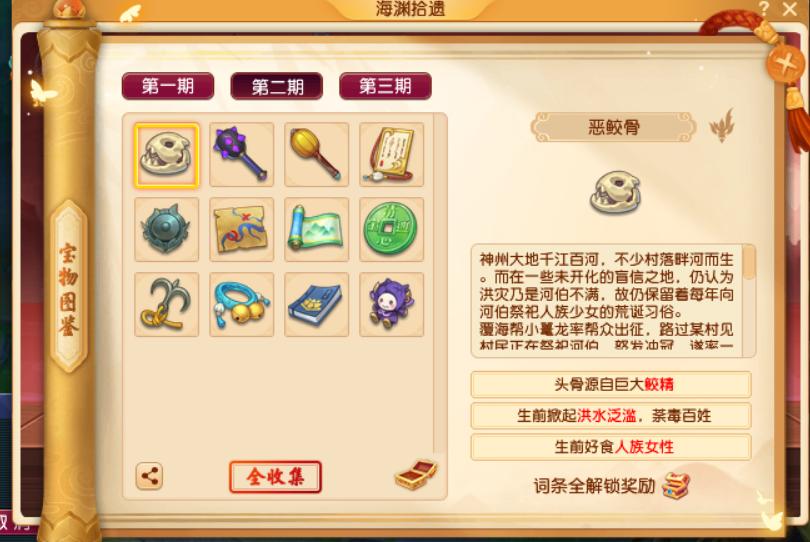Choose the torn treasure map item

click(241, 229)
